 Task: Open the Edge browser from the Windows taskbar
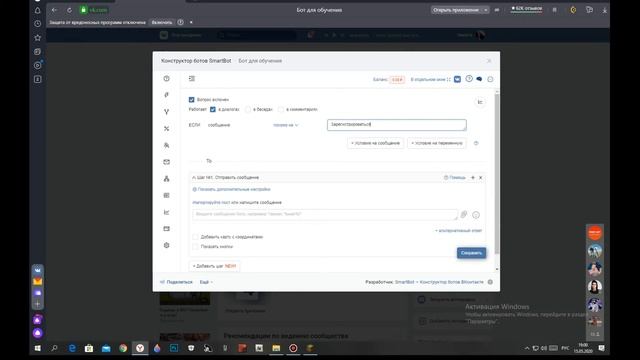72,348
